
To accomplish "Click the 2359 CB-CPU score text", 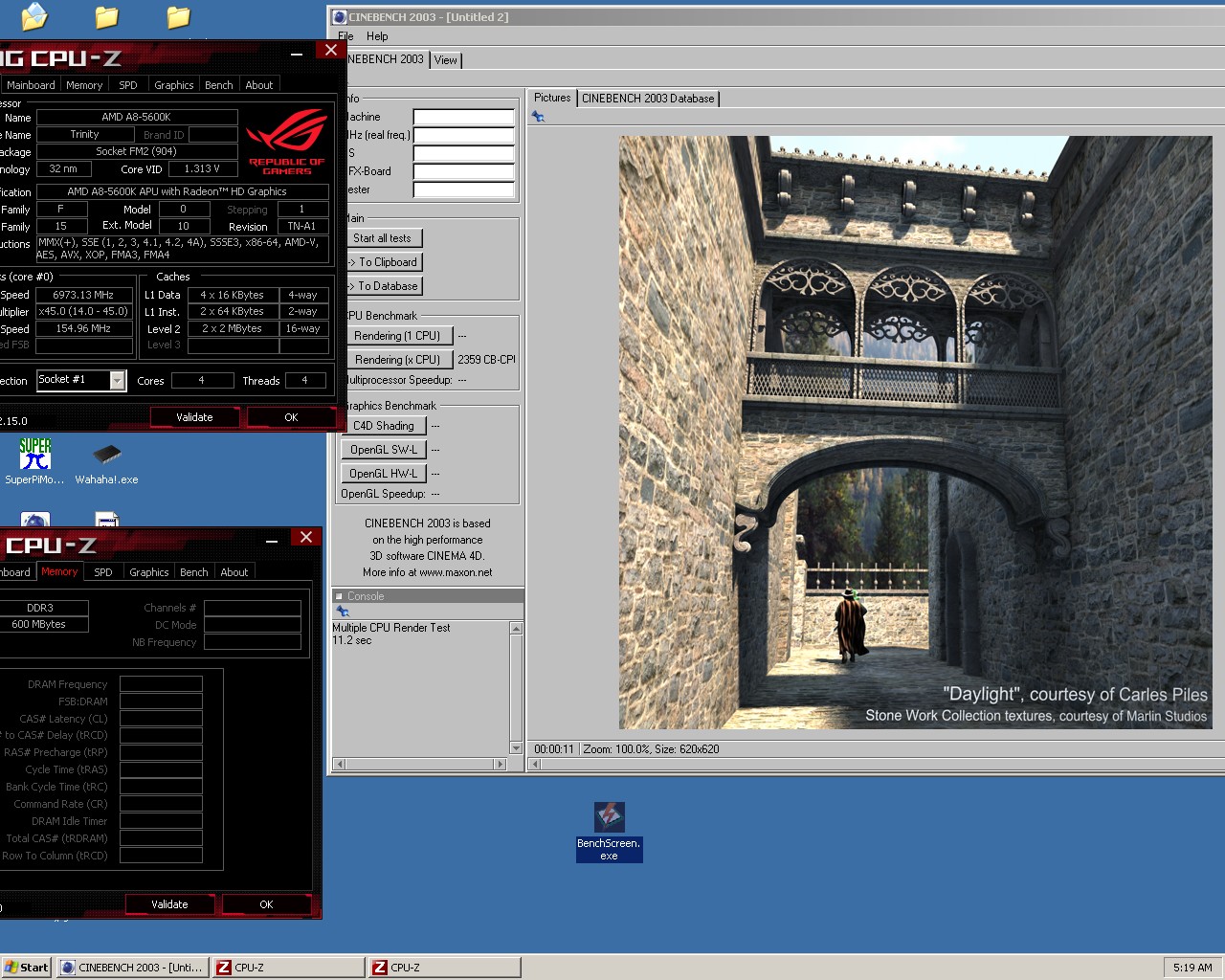I will 486,360.
